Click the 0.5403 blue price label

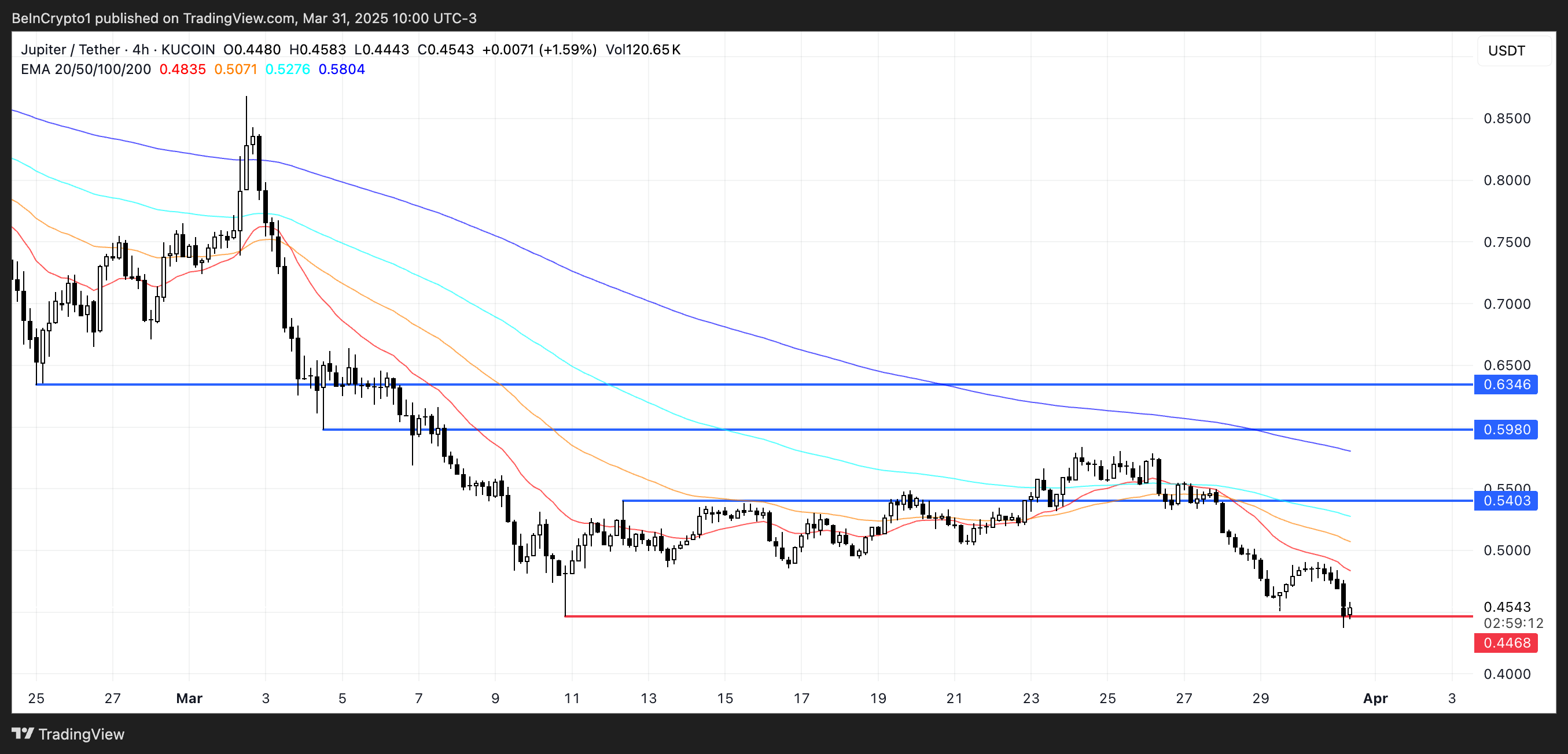point(1506,500)
